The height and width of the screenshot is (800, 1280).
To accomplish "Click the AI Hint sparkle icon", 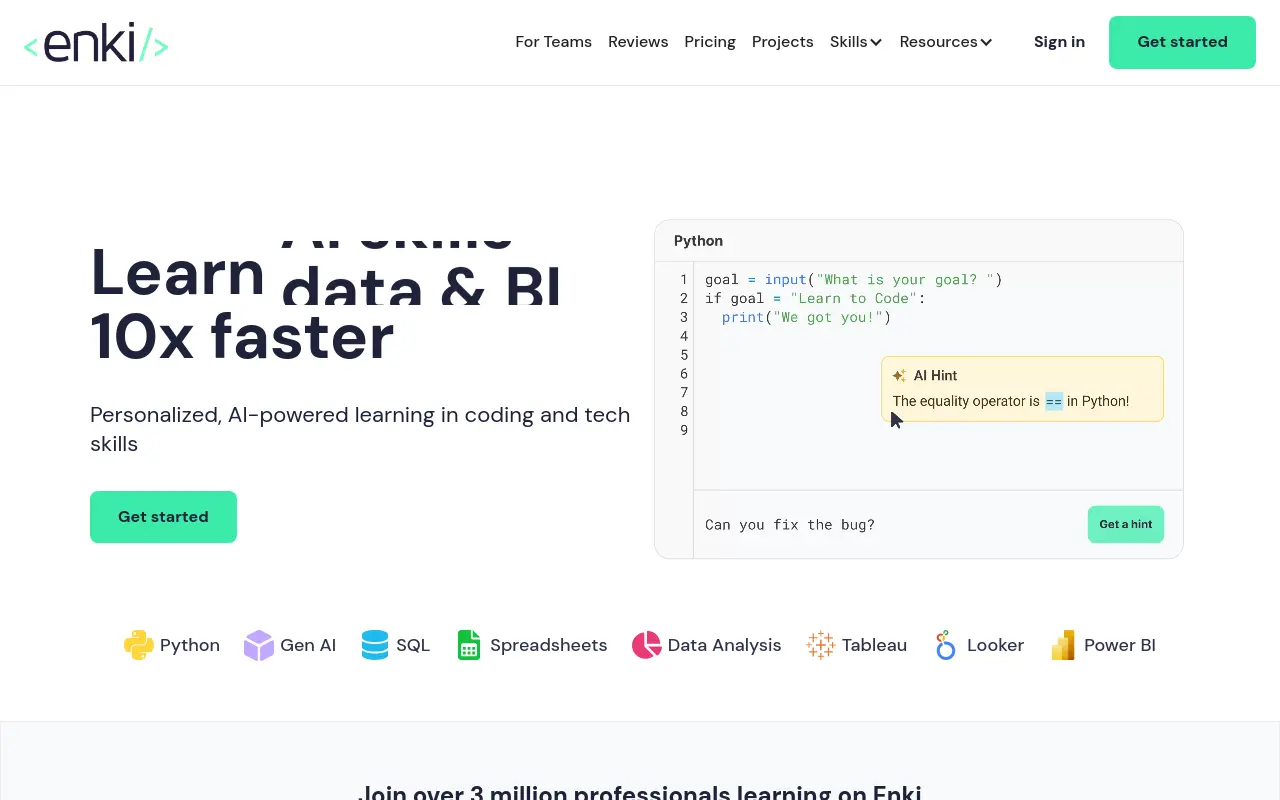I will click(x=899, y=376).
